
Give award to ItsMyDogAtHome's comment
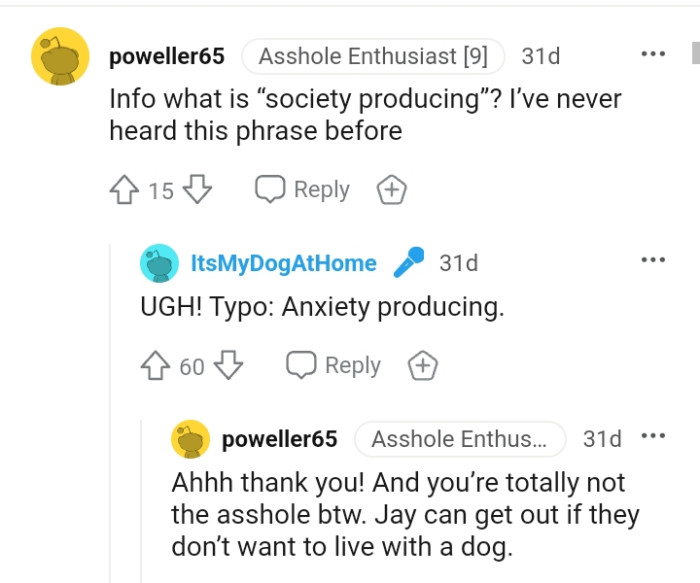(x=422, y=365)
